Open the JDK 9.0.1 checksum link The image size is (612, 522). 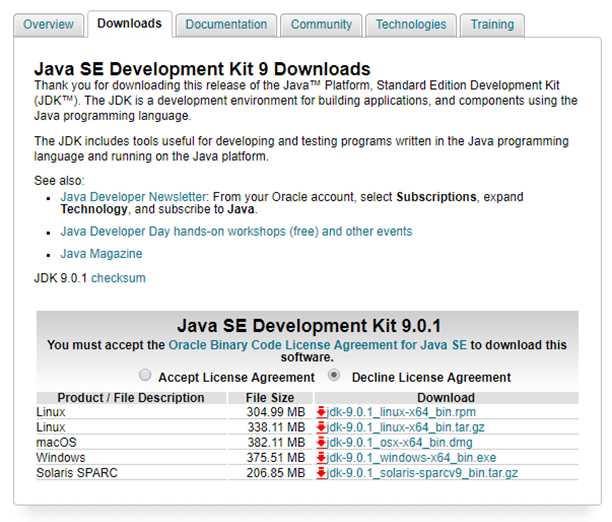click(118, 278)
